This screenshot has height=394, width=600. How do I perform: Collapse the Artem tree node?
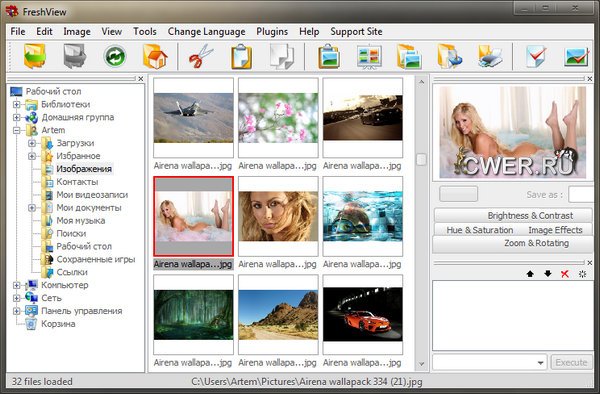pyautogui.click(x=16, y=130)
